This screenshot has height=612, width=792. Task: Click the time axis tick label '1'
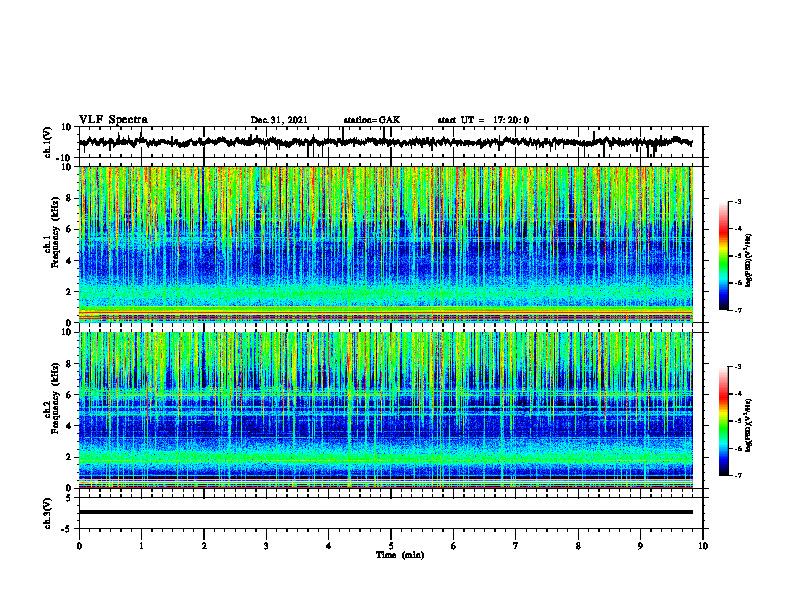(x=141, y=546)
